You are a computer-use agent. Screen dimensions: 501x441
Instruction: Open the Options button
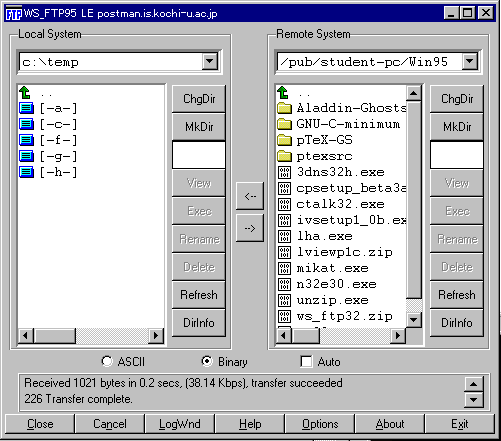pyautogui.click(x=320, y=424)
